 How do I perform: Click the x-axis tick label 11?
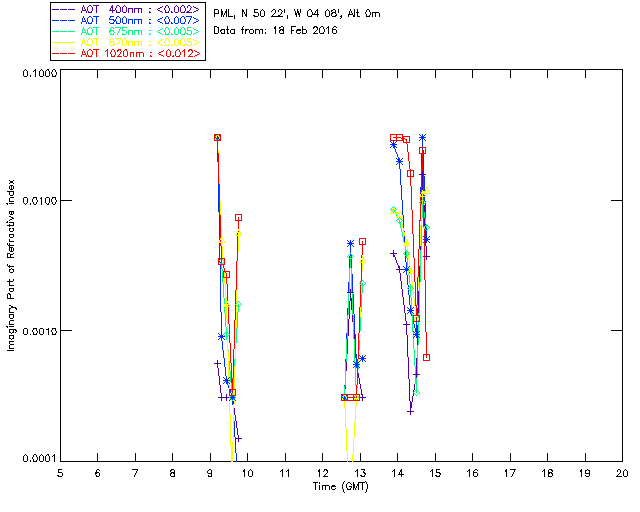[x=285, y=473]
